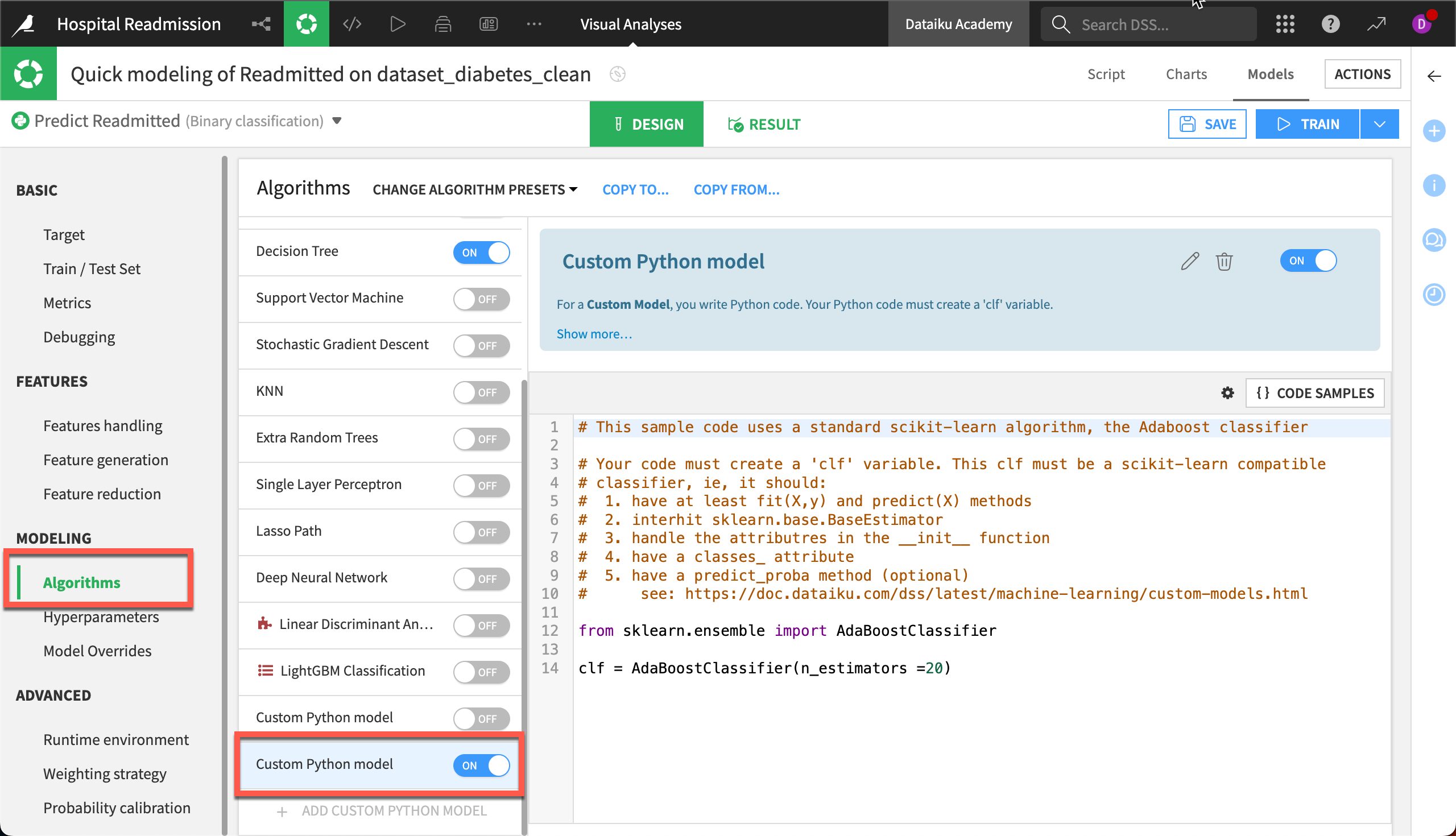Click the delete trash icon on Custom Python model
This screenshot has height=836, width=1456.
[x=1224, y=261]
